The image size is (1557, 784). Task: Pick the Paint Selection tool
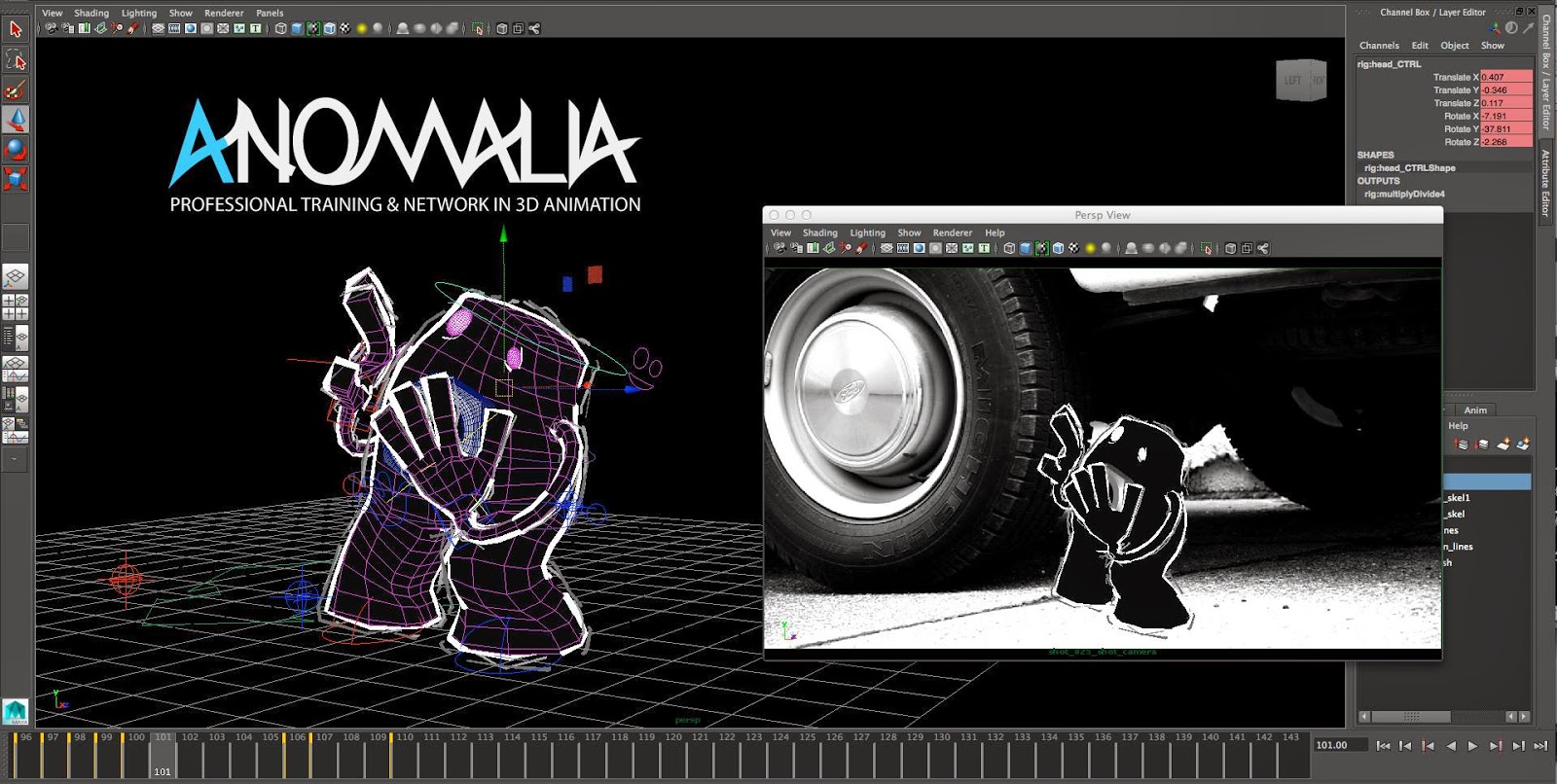coord(16,90)
